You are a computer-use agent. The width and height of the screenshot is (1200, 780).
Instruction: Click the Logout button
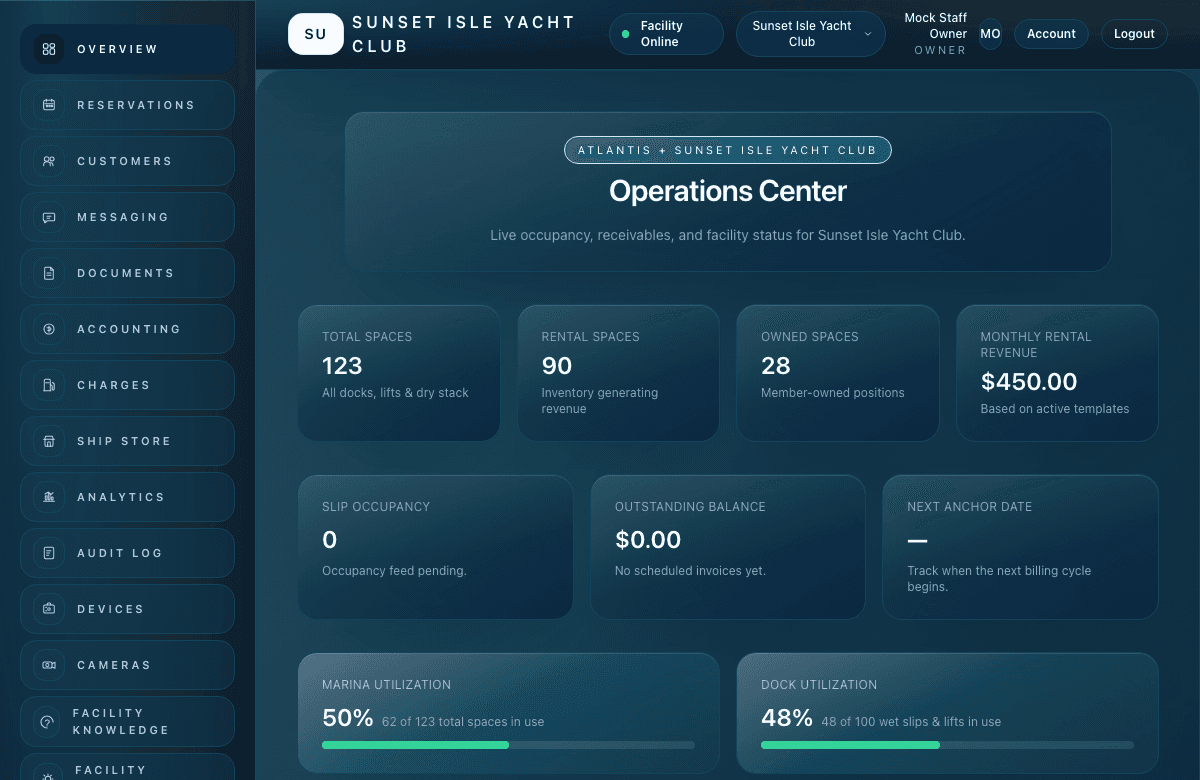1134,34
